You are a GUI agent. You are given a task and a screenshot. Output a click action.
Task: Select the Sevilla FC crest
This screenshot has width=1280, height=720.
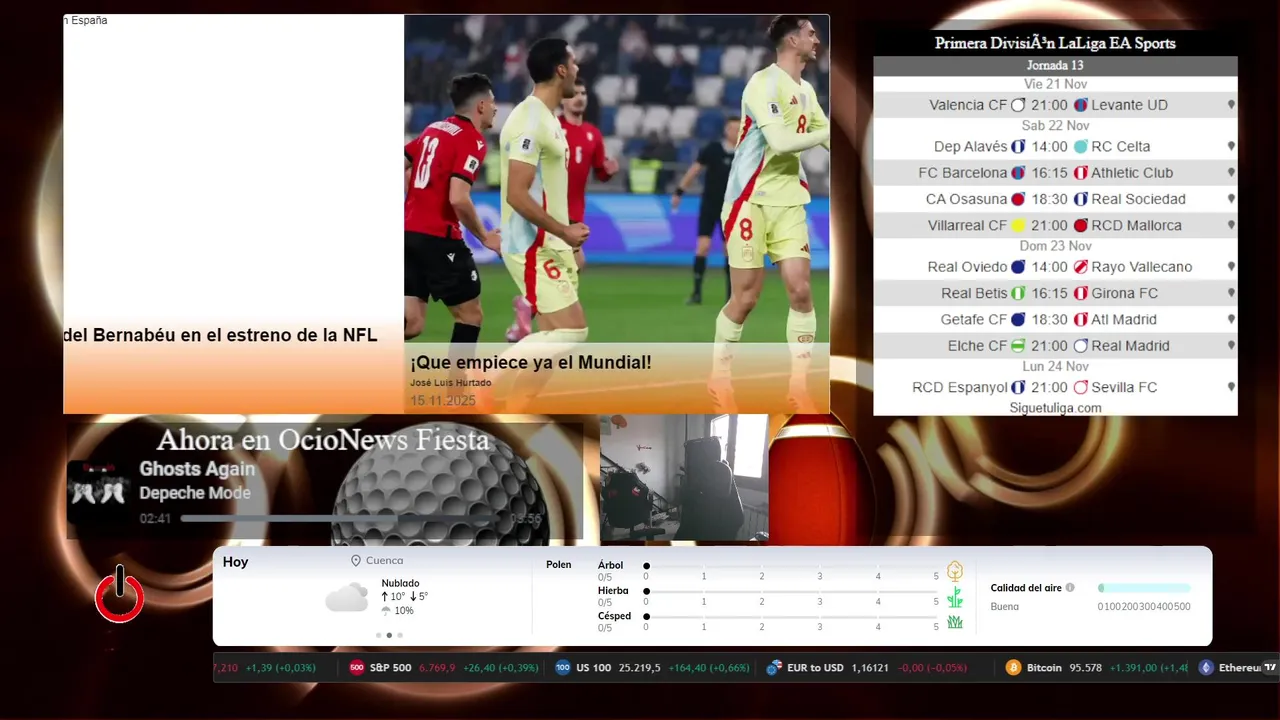(1080, 387)
